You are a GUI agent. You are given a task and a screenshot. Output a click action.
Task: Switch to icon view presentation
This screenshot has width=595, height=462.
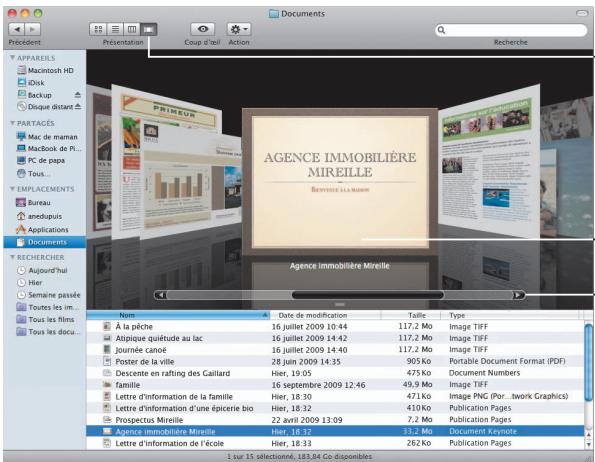[x=98, y=29]
